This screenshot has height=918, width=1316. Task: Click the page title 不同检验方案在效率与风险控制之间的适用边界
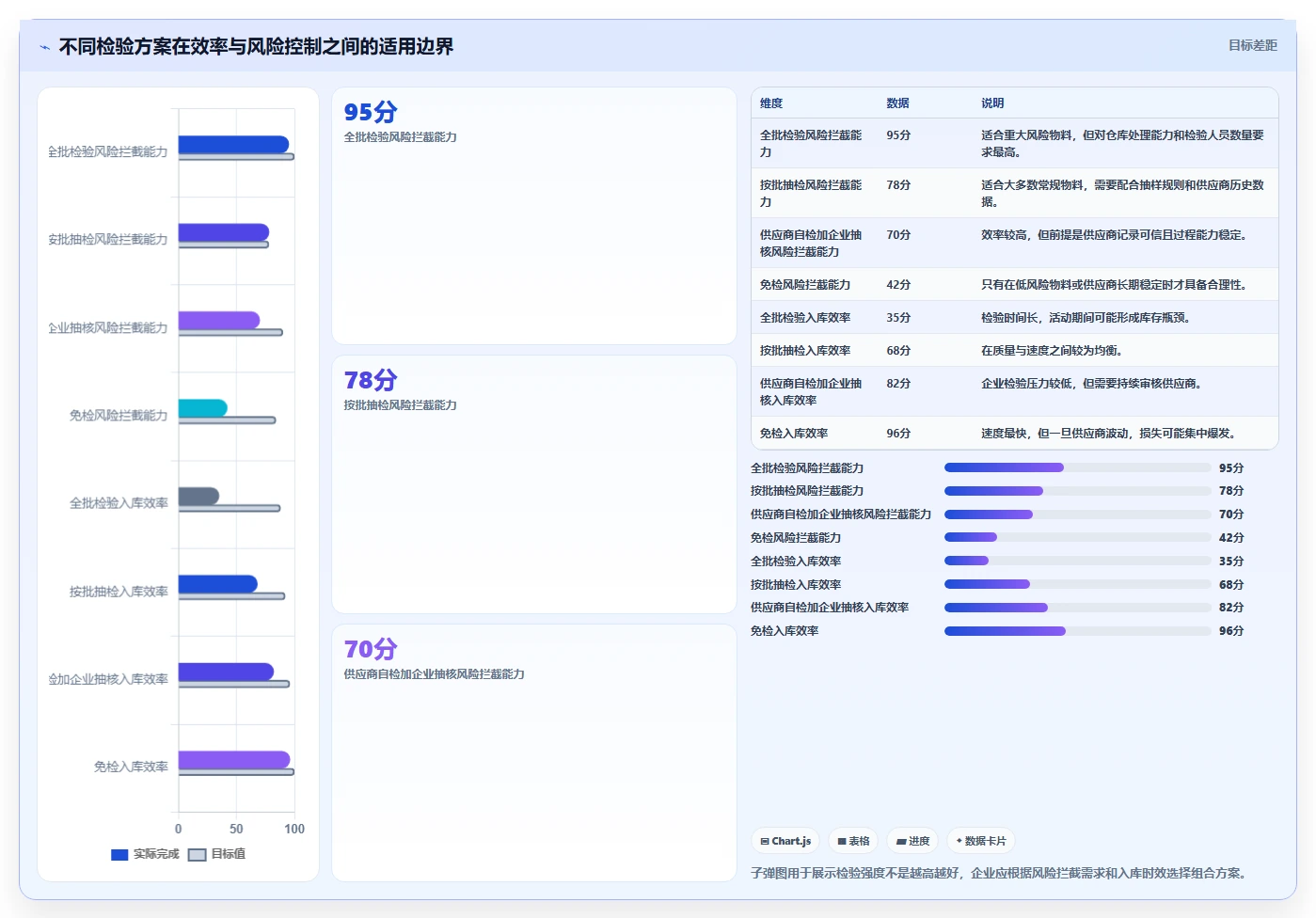256,47
